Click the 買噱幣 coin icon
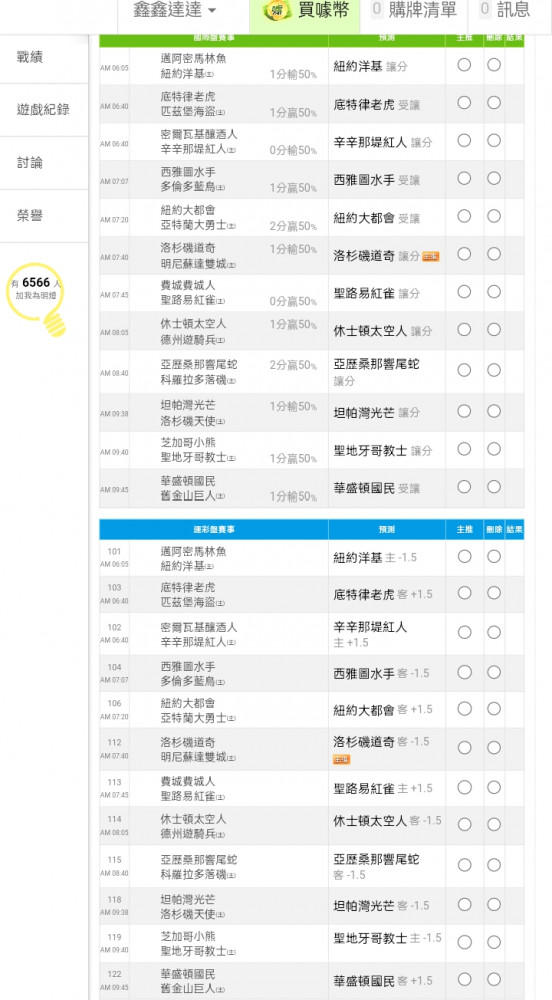 tap(277, 10)
